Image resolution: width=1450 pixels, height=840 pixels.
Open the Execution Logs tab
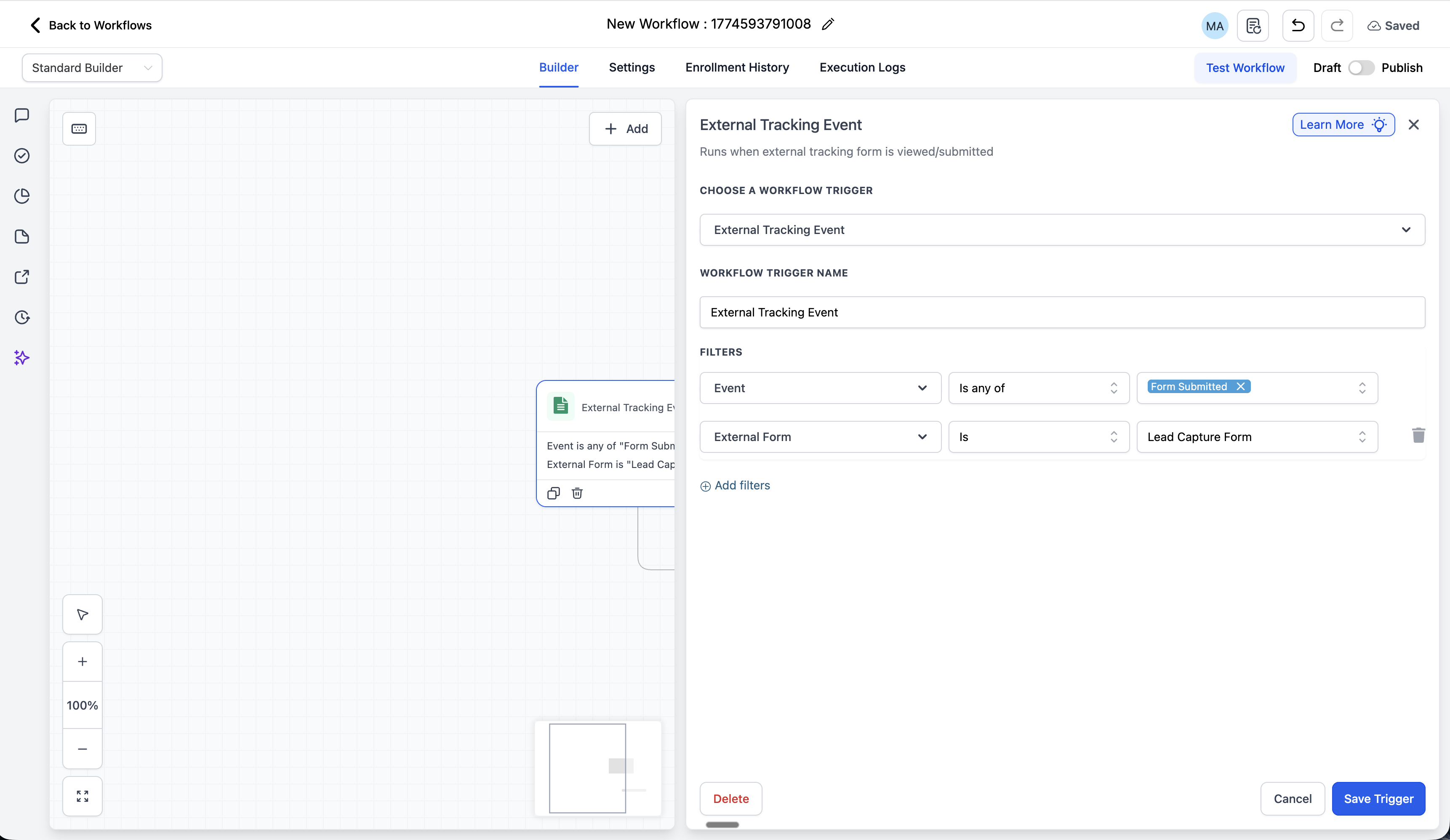(862, 67)
